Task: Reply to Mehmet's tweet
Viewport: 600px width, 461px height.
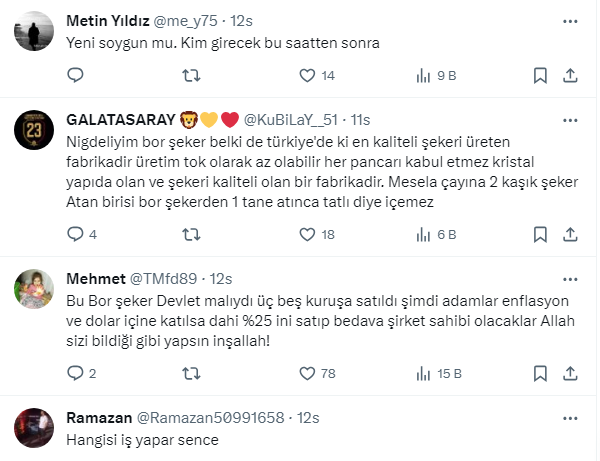Action: pyautogui.click(x=75, y=374)
